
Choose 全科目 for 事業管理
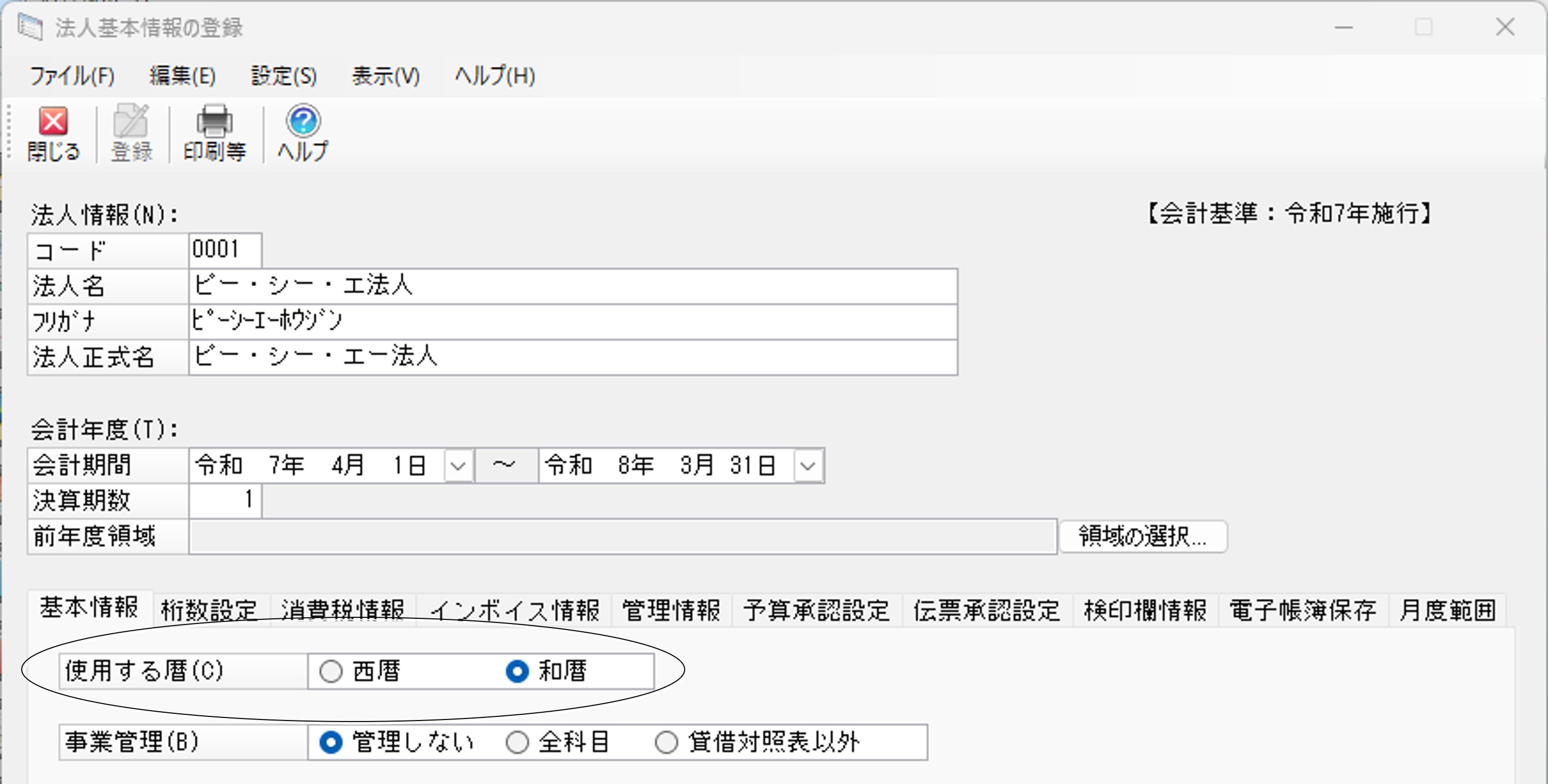(x=517, y=743)
